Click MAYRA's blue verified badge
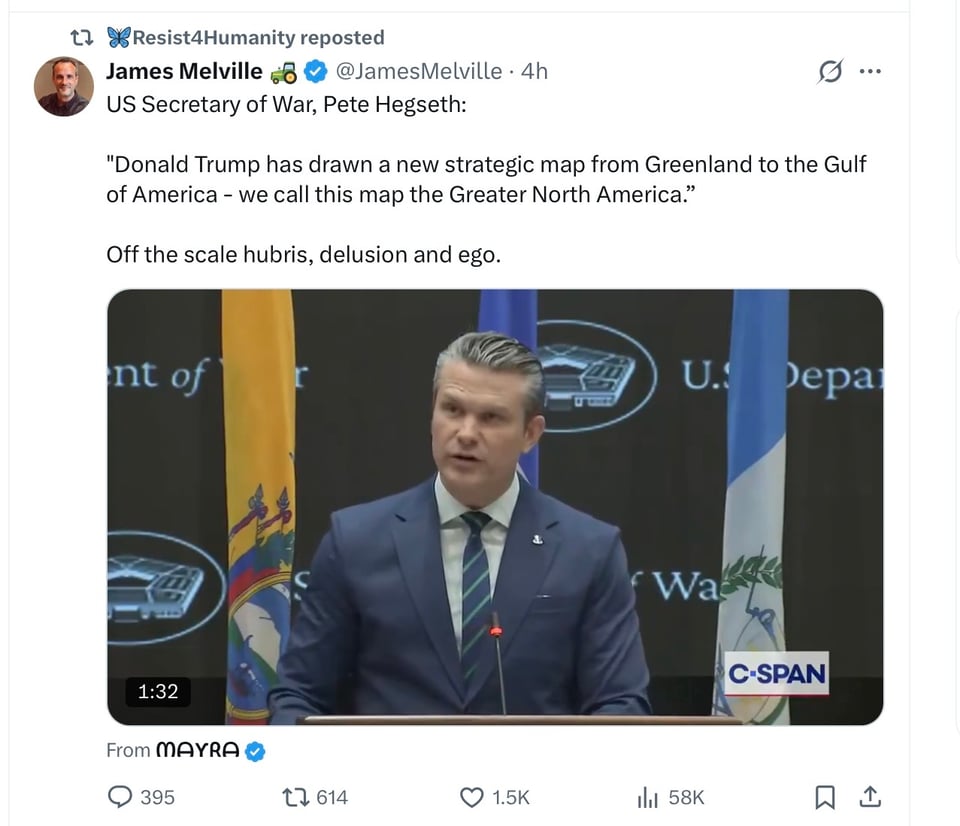960x826 pixels. [255, 750]
